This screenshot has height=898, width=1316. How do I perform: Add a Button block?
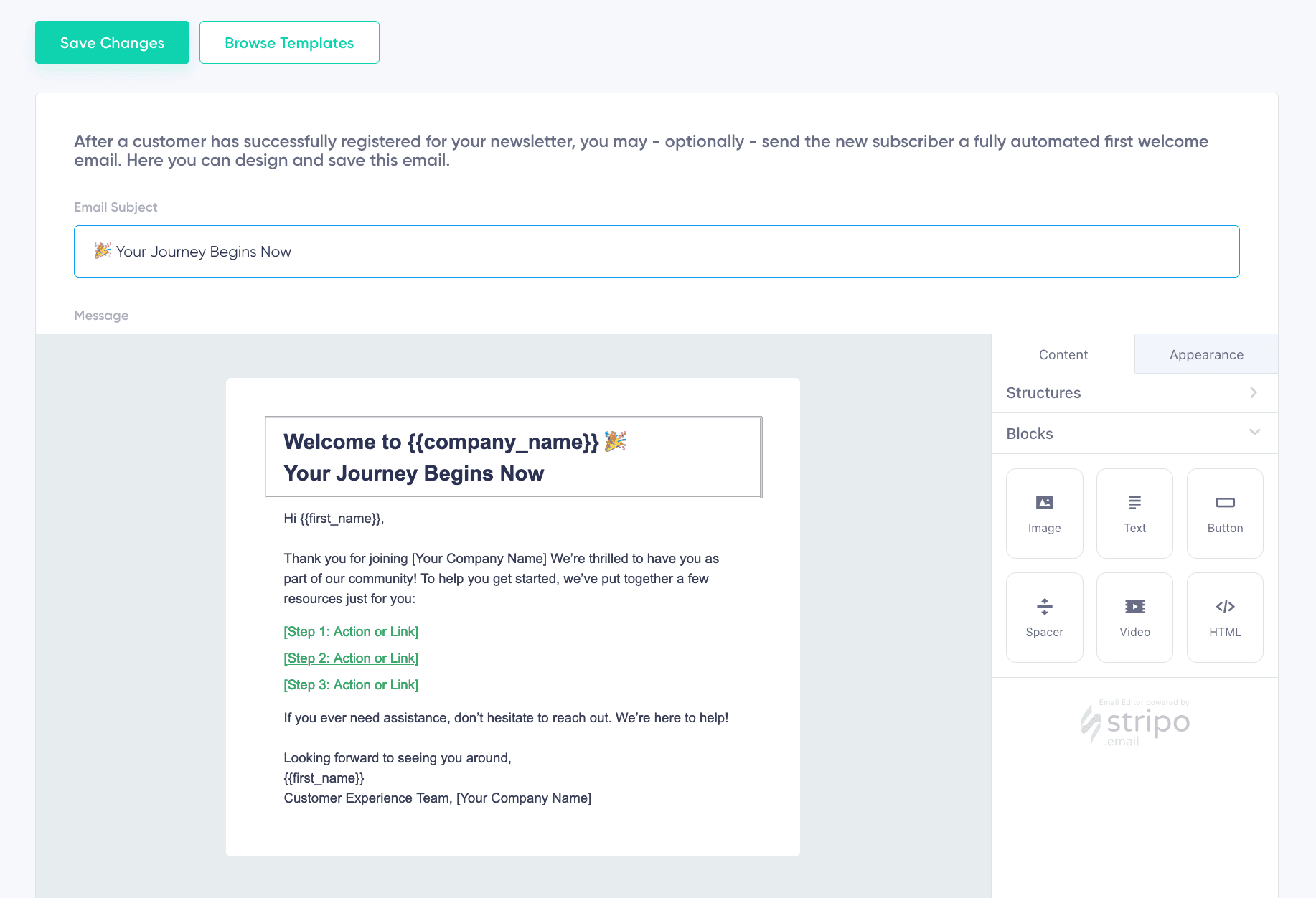[1224, 513]
